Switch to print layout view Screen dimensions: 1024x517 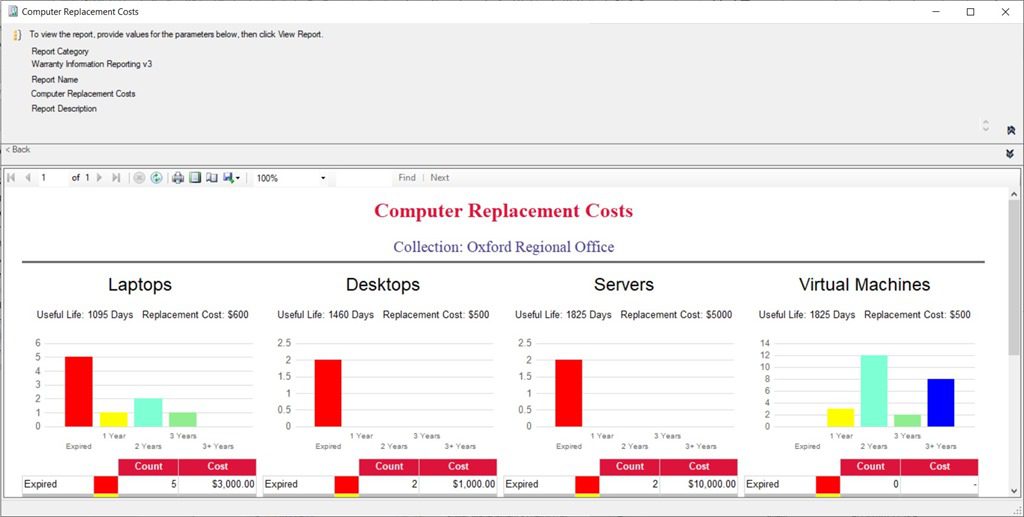pyautogui.click(x=195, y=178)
